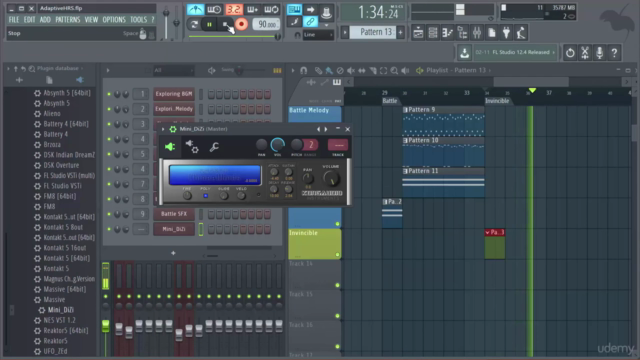Open the VIEW menu
This screenshot has height=360, width=640.
91,20
